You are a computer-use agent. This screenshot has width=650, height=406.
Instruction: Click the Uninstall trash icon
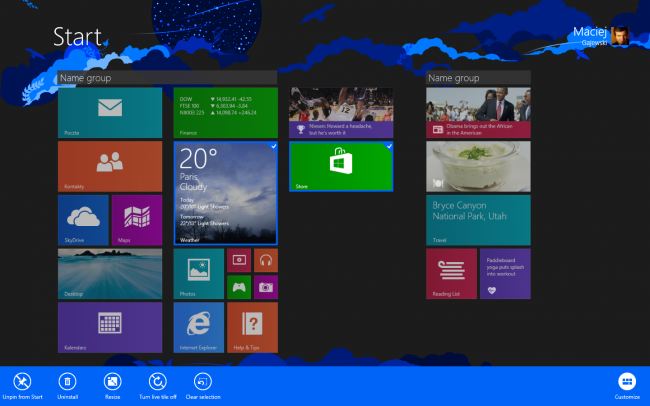tap(68, 381)
